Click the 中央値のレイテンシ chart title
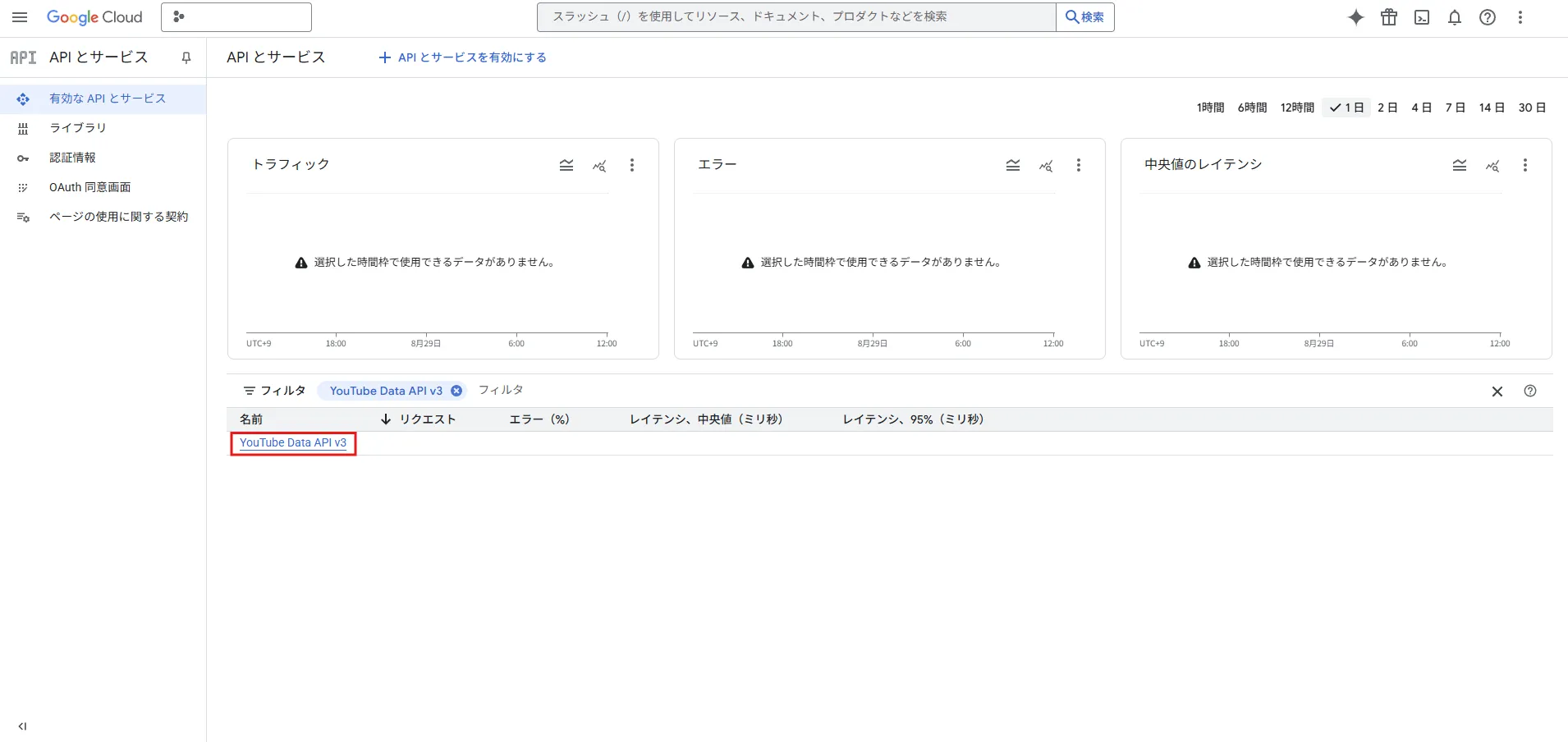 [1204, 164]
